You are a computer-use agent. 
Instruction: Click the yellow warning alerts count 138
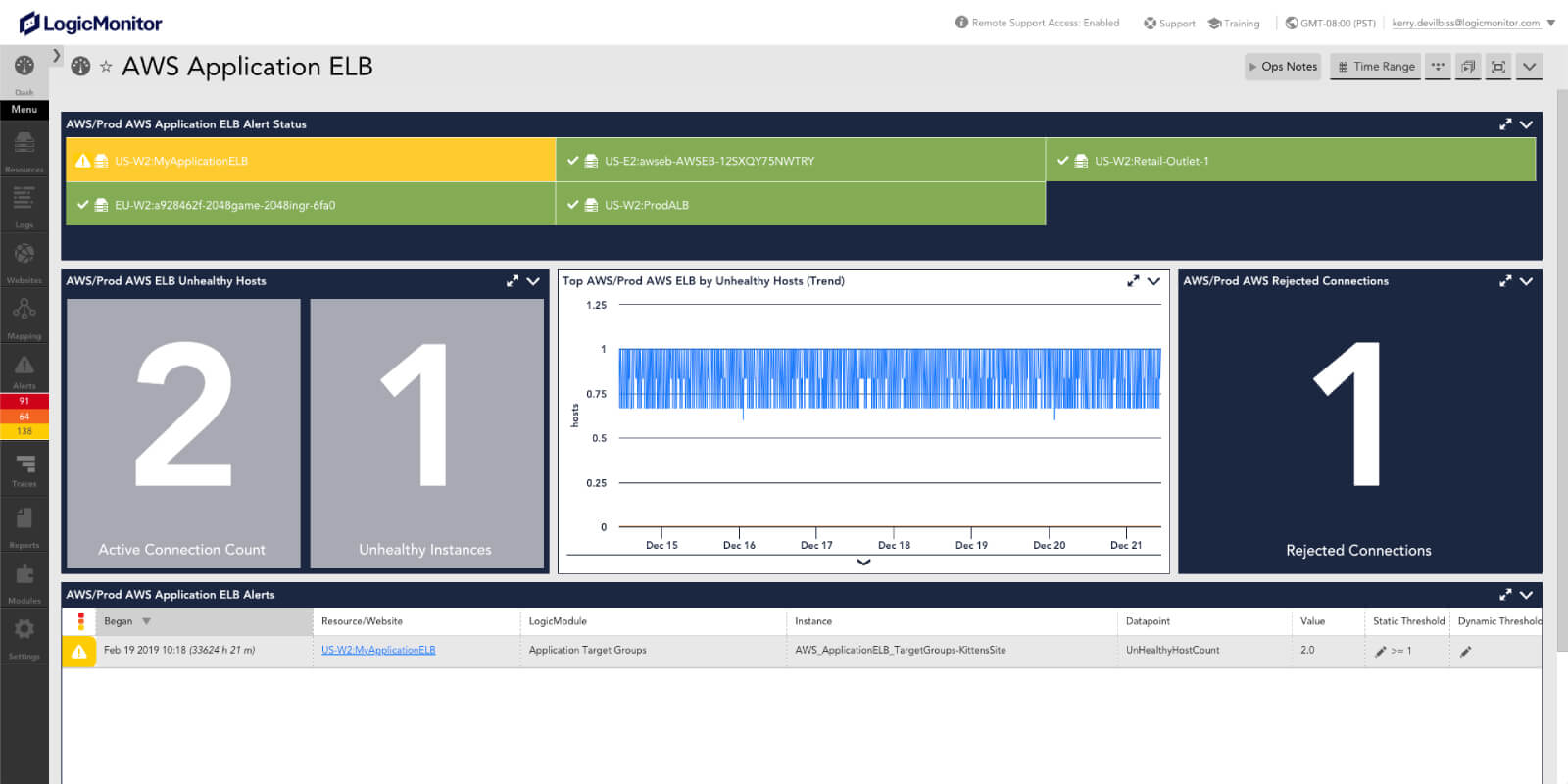tap(24, 431)
